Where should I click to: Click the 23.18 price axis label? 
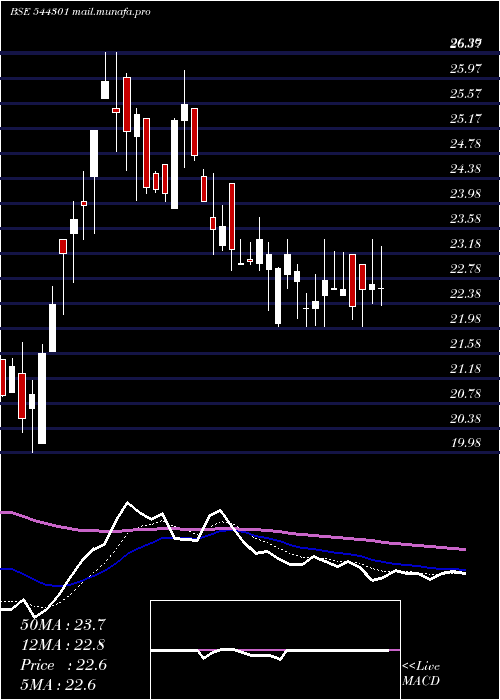click(465, 244)
